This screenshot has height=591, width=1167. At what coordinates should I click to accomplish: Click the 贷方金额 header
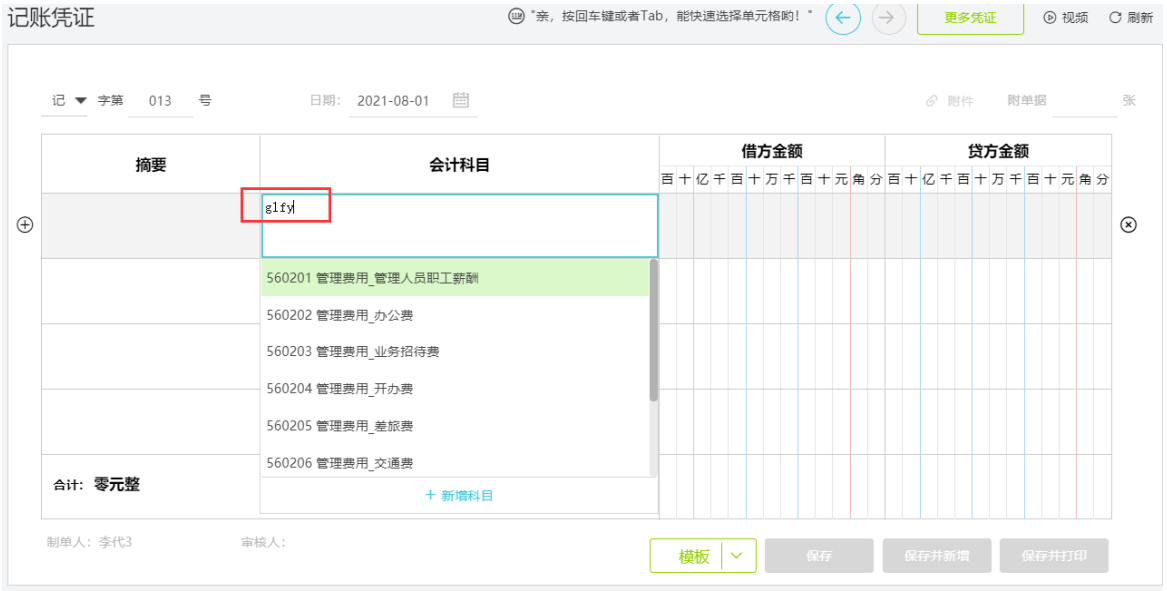[x=998, y=151]
